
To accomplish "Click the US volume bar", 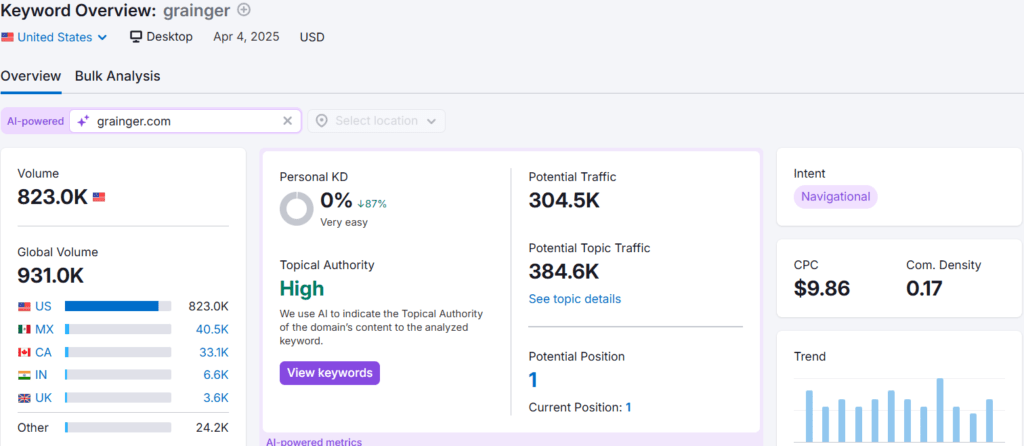I will (118, 306).
